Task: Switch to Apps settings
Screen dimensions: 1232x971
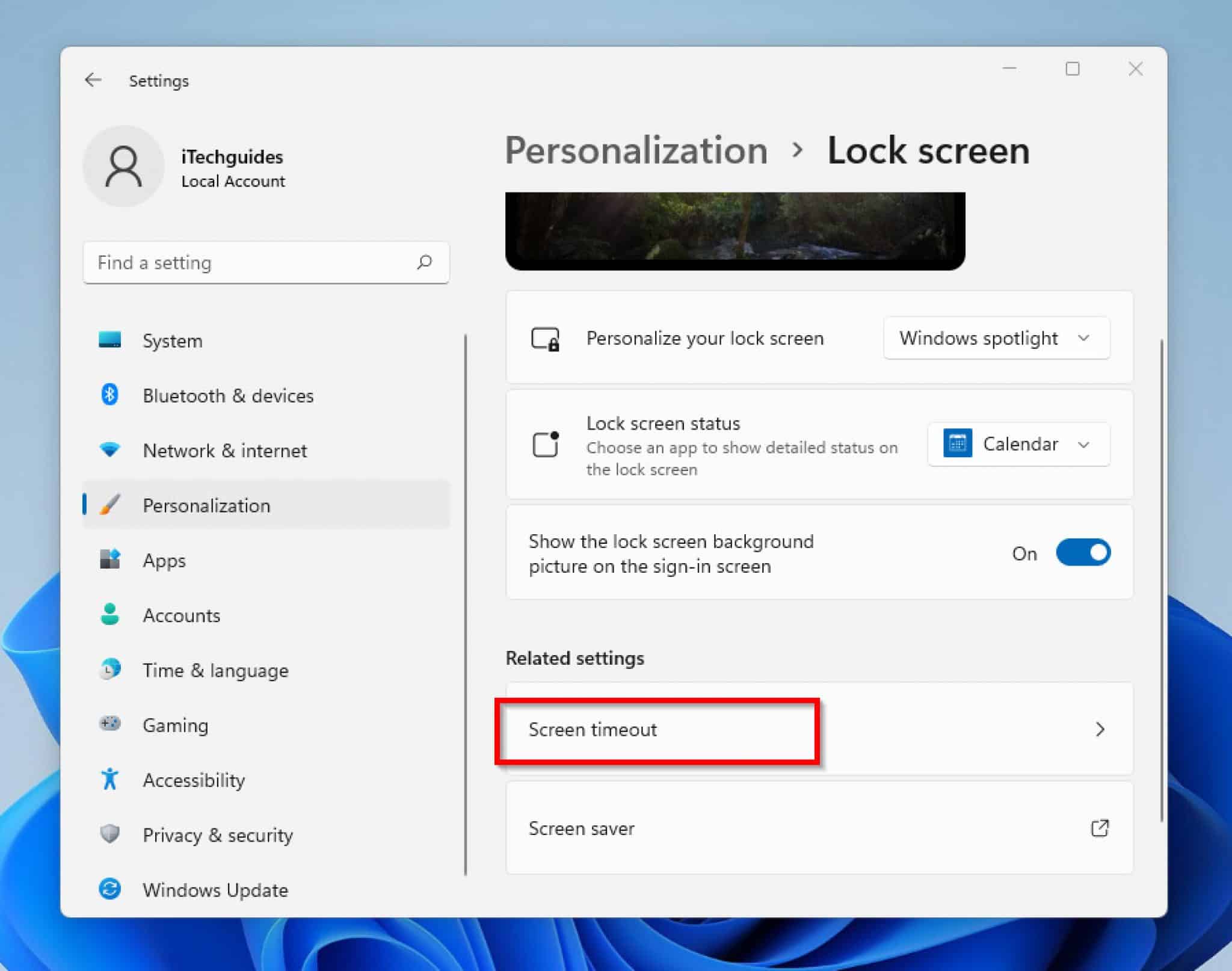Action: point(164,560)
